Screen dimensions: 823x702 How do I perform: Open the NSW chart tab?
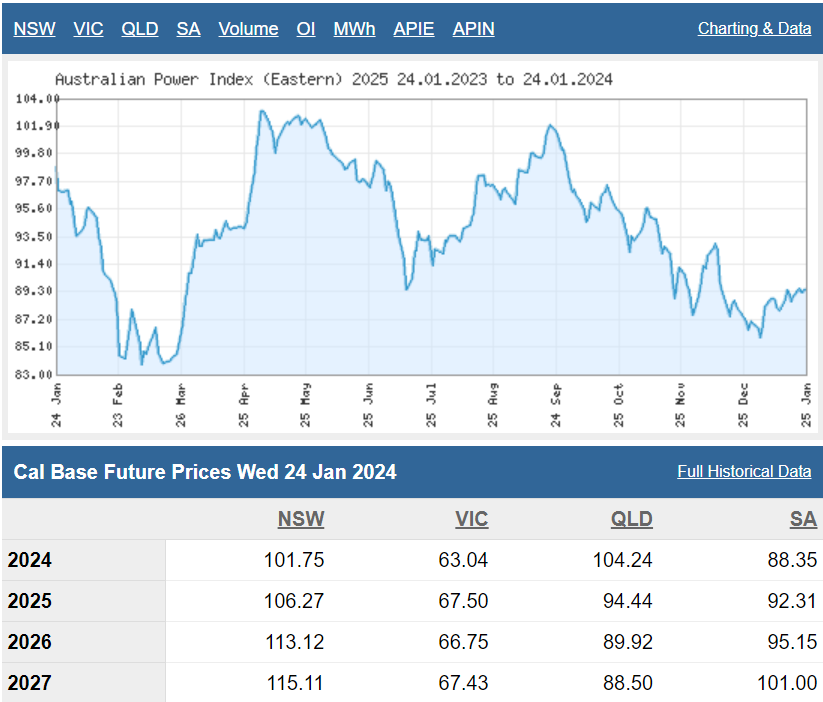(34, 29)
